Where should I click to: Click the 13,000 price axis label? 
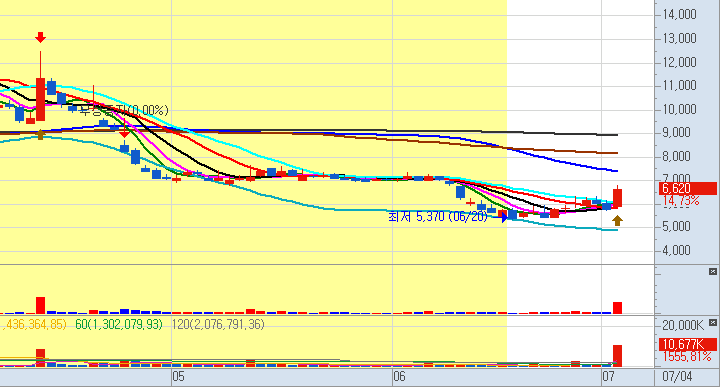click(x=679, y=38)
